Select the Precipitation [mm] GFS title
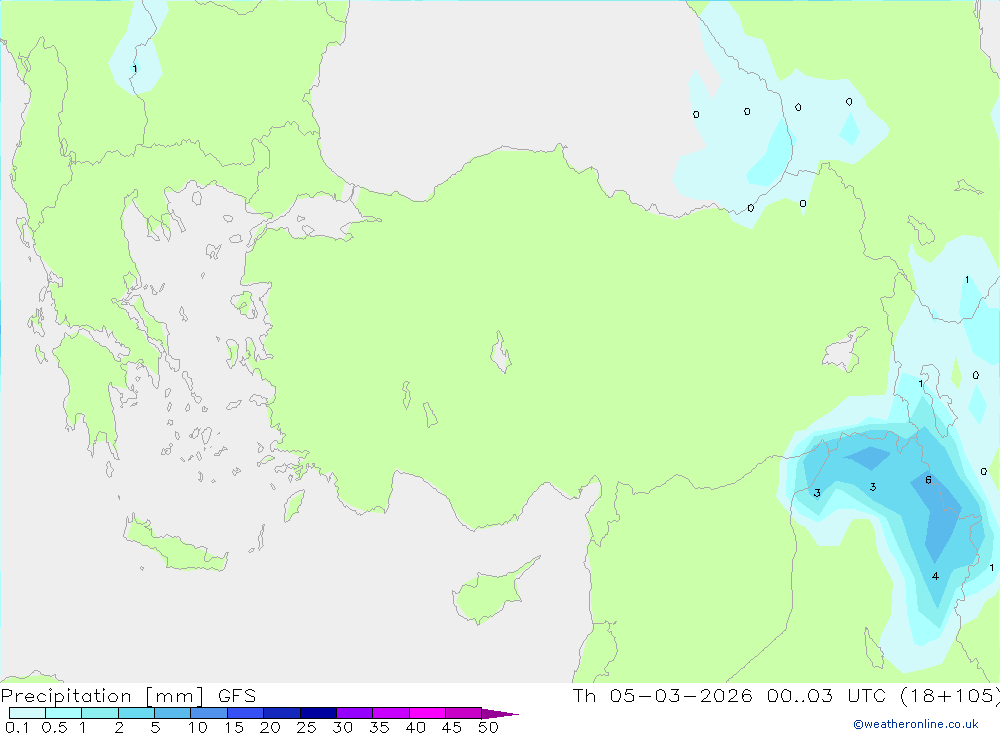Screen dimensions: 1000x733 (128, 696)
